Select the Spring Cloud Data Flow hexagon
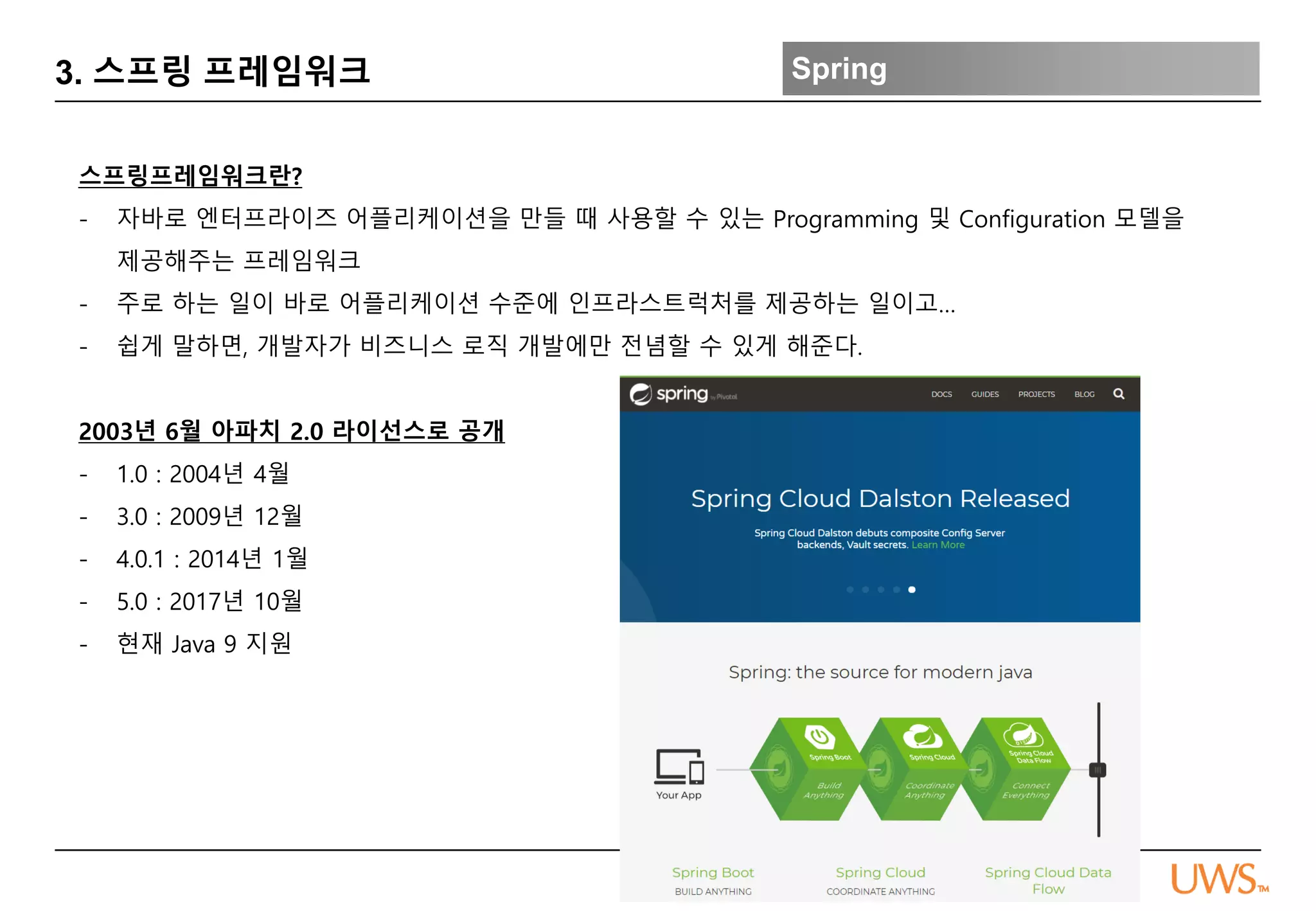Image resolution: width=1316 pixels, height=911 pixels. (x=1017, y=769)
